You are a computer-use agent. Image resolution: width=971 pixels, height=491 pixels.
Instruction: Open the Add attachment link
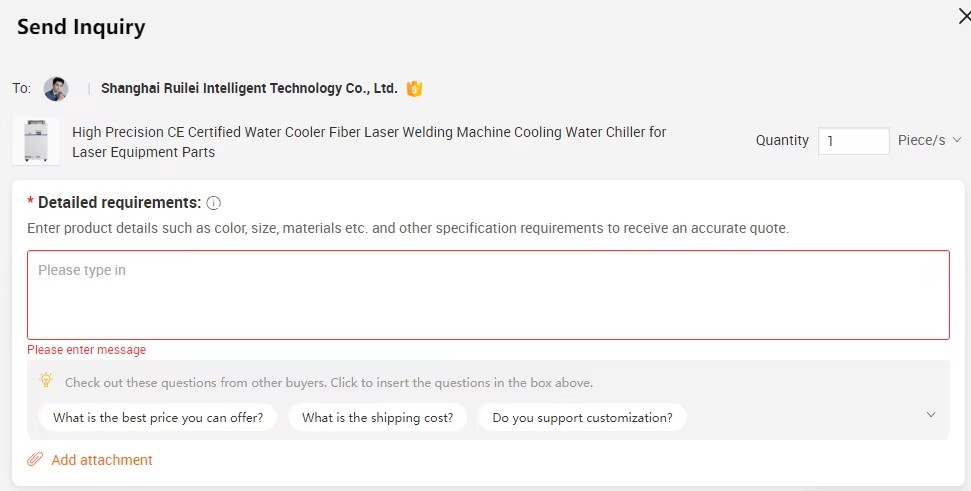pyautogui.click(x=102, y=460)
